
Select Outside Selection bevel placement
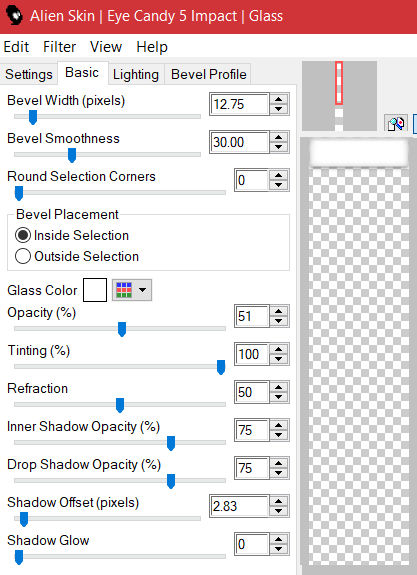(77, 256)
